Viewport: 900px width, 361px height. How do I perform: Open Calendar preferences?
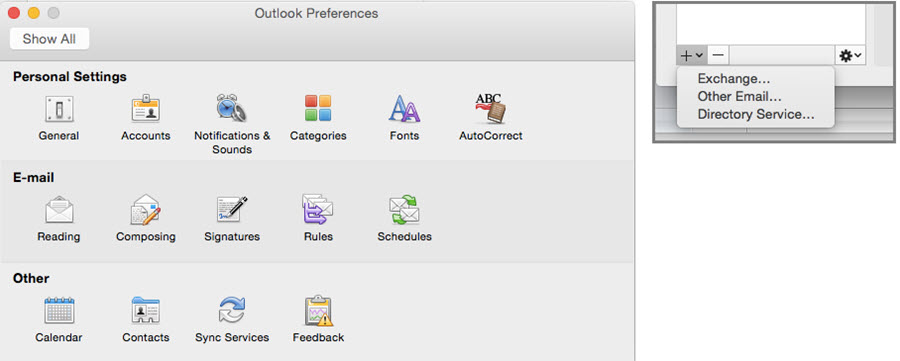tap(59, 310)
